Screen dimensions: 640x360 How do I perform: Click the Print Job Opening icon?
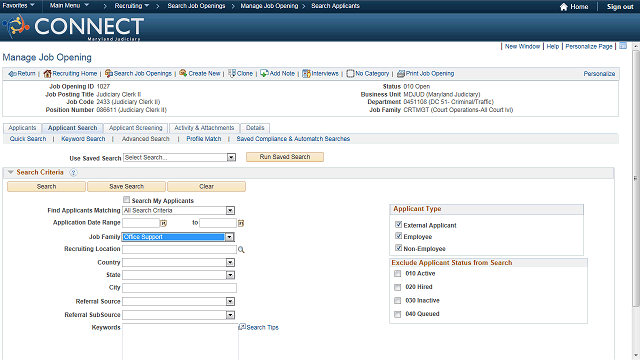tap(401, 73)
